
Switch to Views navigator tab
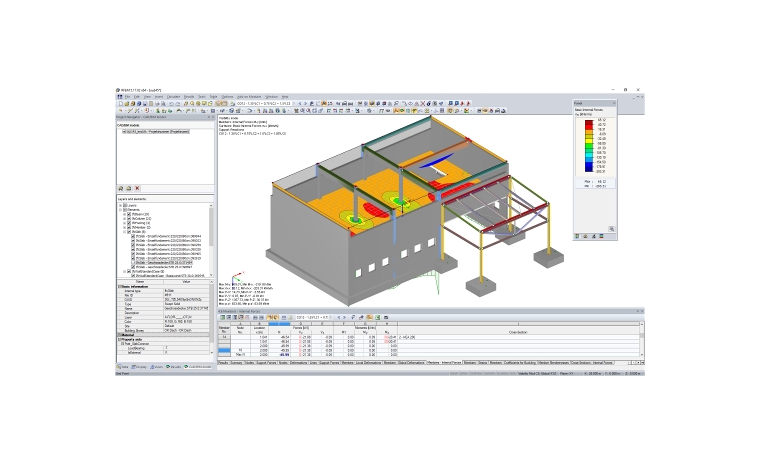point(157,367)
